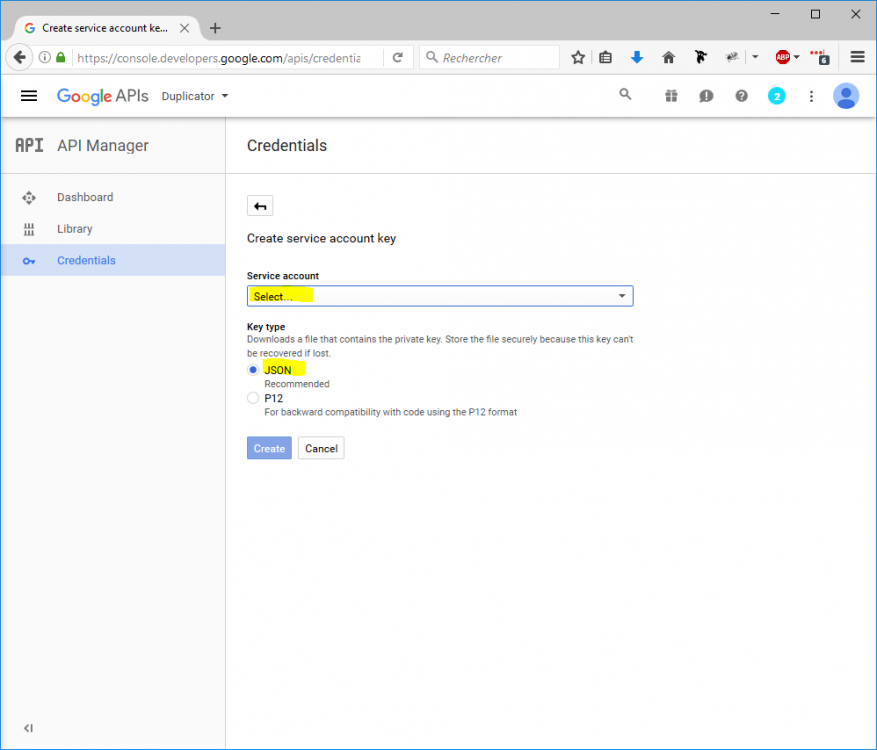Image resolution: width=877 pixels, height=750 pixels.
Task: Click the back arrow above Create service account key
Action: tap(260, 206)
